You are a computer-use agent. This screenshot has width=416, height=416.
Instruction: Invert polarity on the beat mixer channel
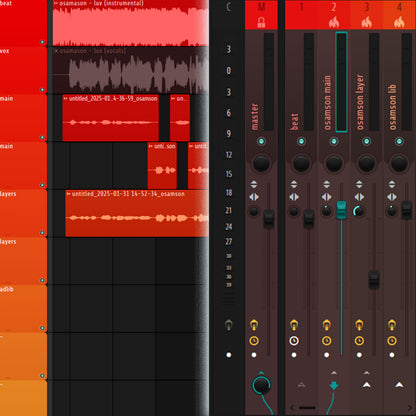tap(294, 185)
